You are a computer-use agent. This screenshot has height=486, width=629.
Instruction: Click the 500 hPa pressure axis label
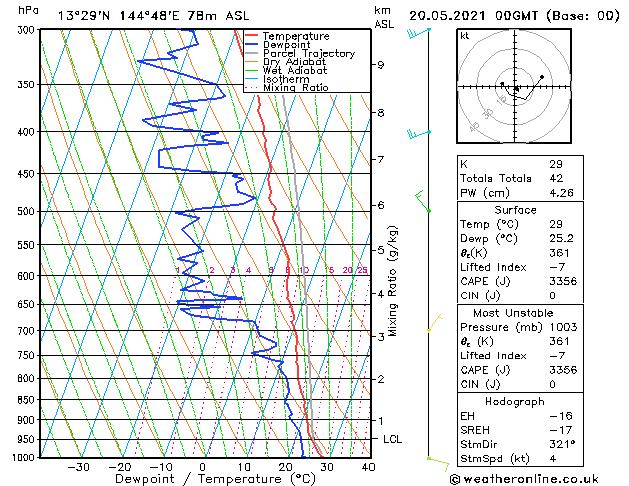pyautogui.click(x=26, y=211)
